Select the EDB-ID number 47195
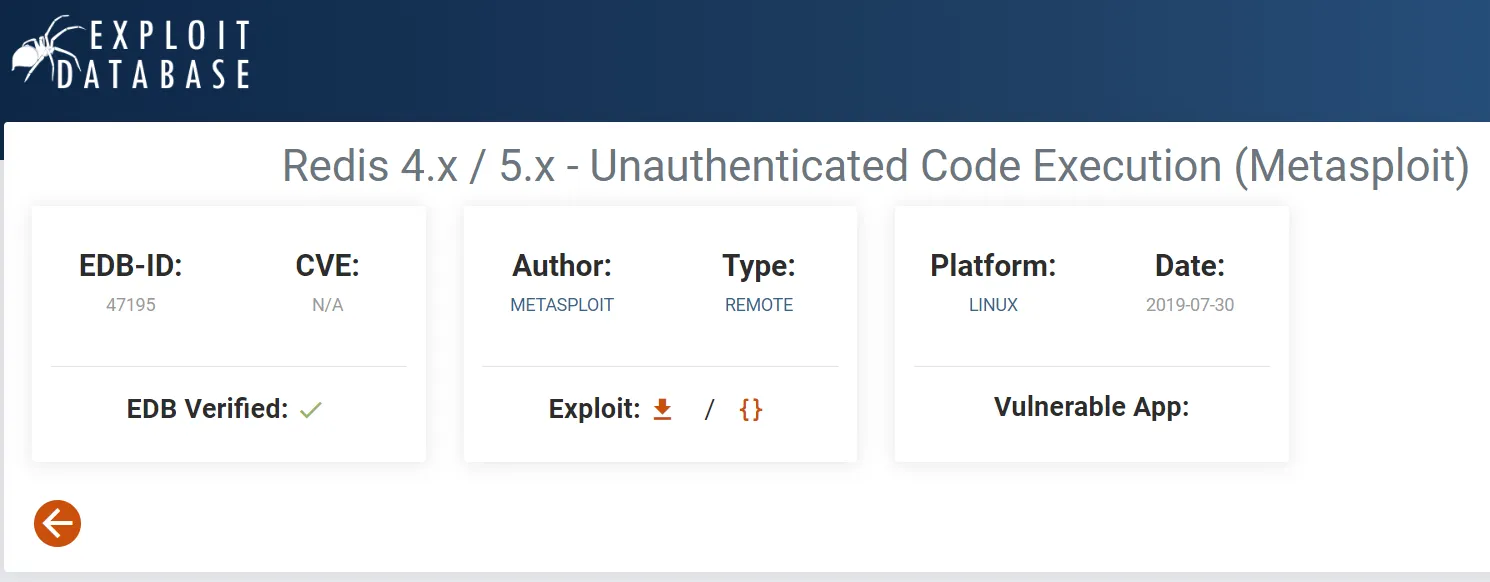 (x=131, y=305)
